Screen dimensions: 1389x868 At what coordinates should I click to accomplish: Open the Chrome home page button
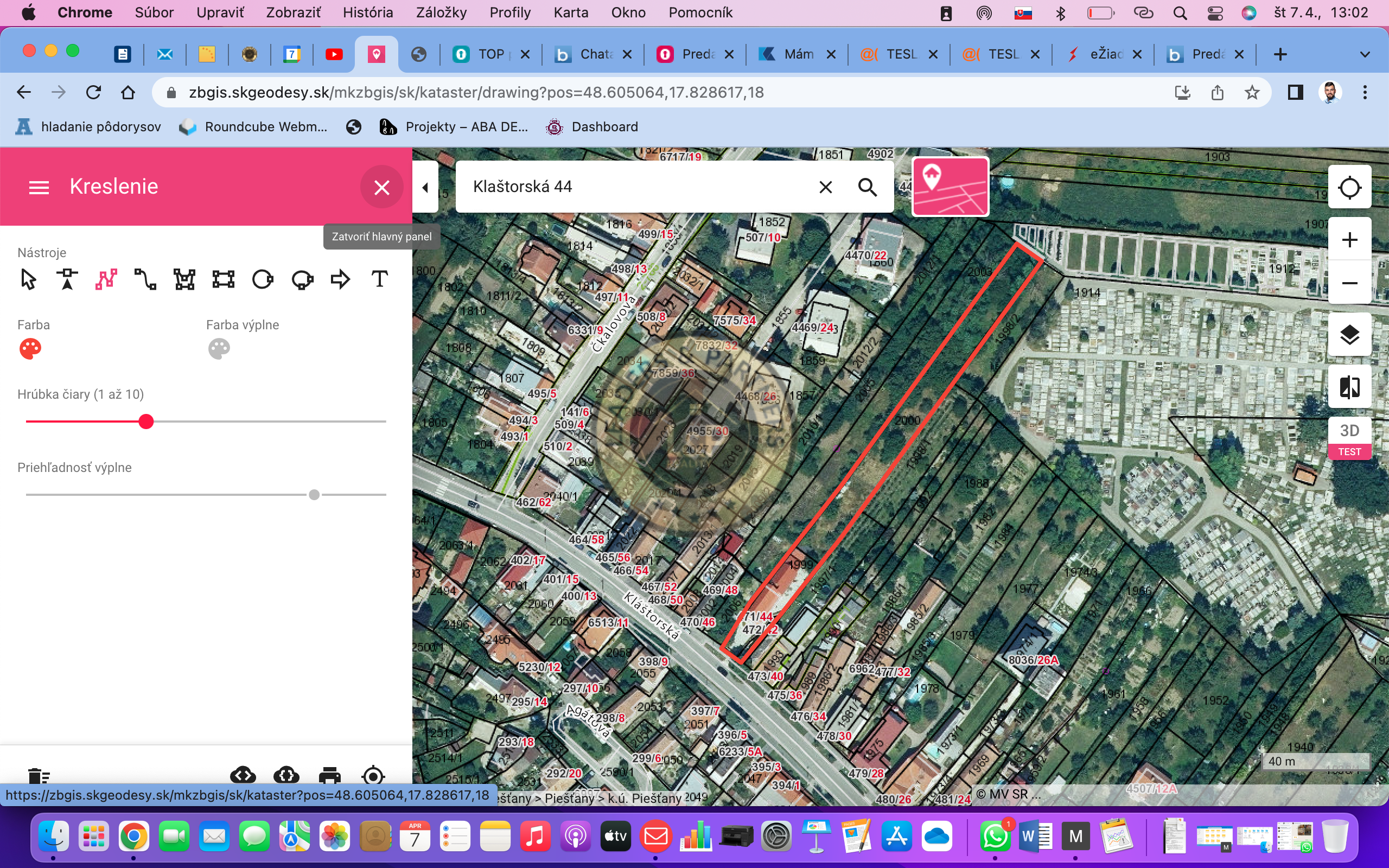coord(128,92)
